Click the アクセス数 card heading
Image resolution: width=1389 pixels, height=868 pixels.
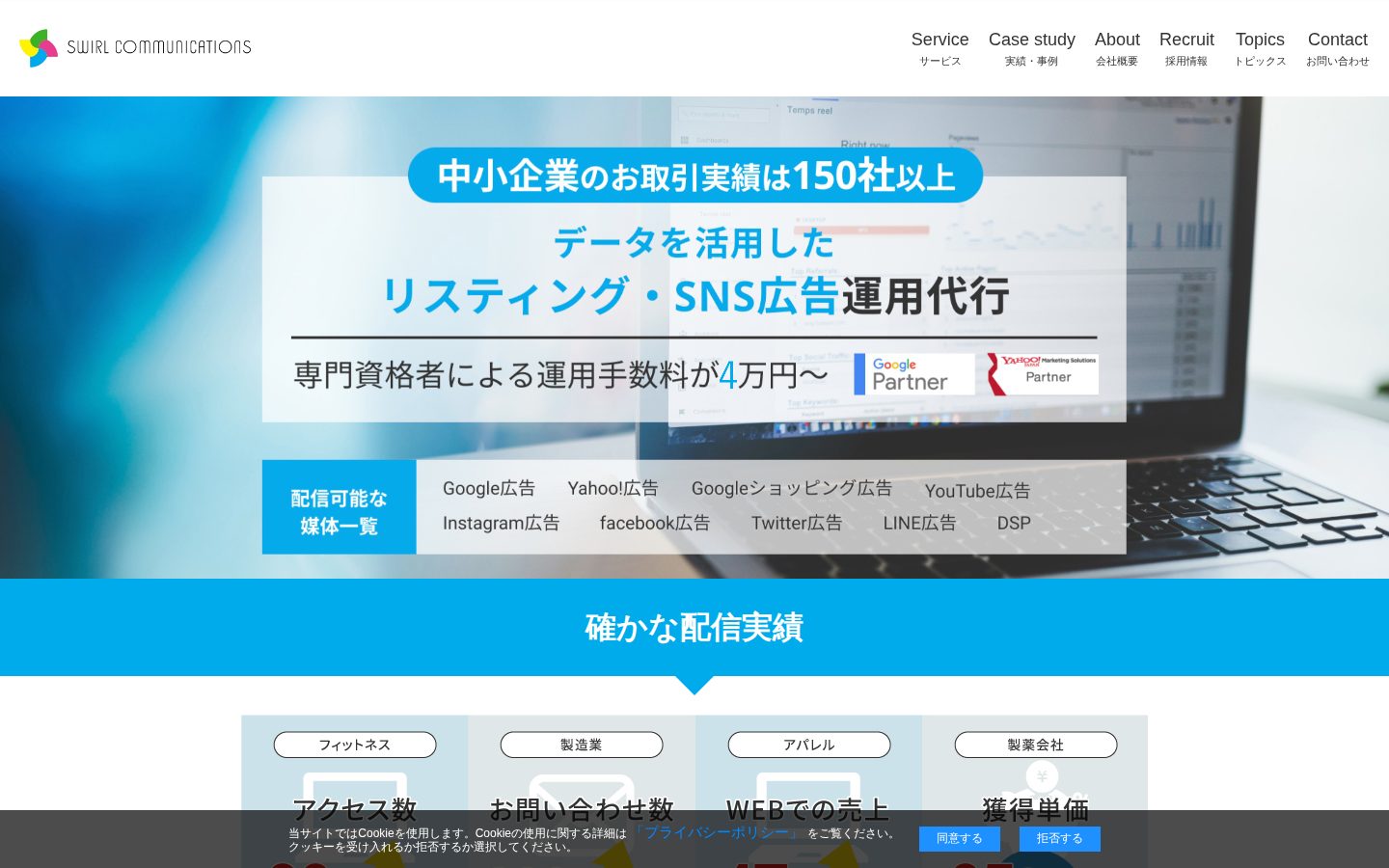click(355, 808)
